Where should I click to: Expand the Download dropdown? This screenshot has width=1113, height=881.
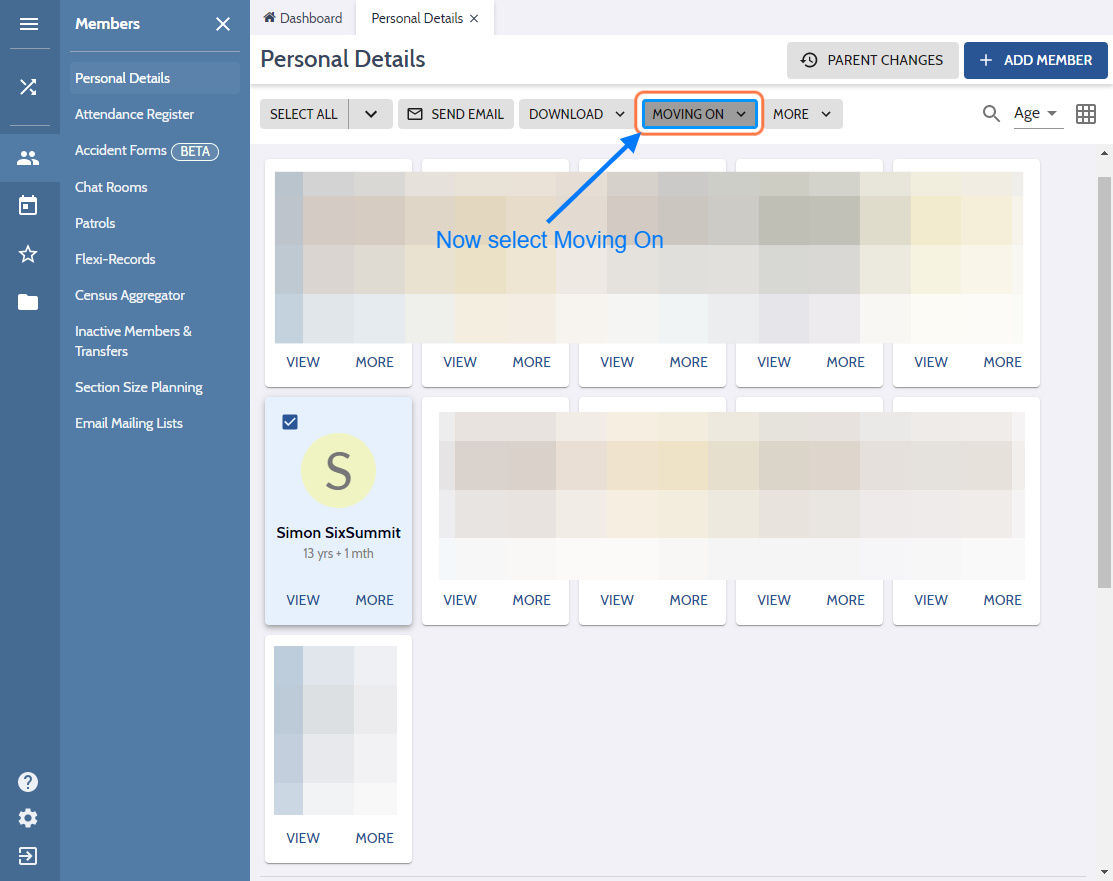(x=576, y=114)
